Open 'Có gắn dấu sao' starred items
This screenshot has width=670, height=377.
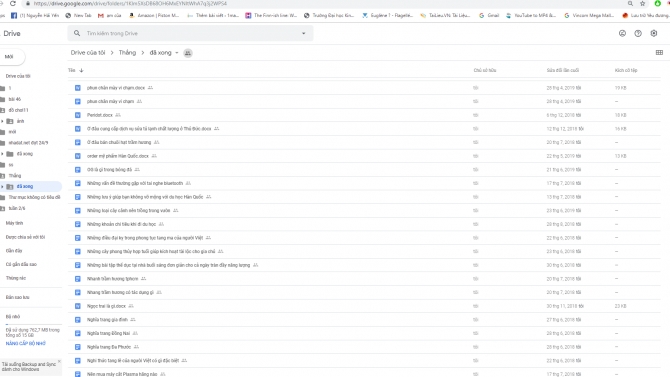(x=21, y=264)
